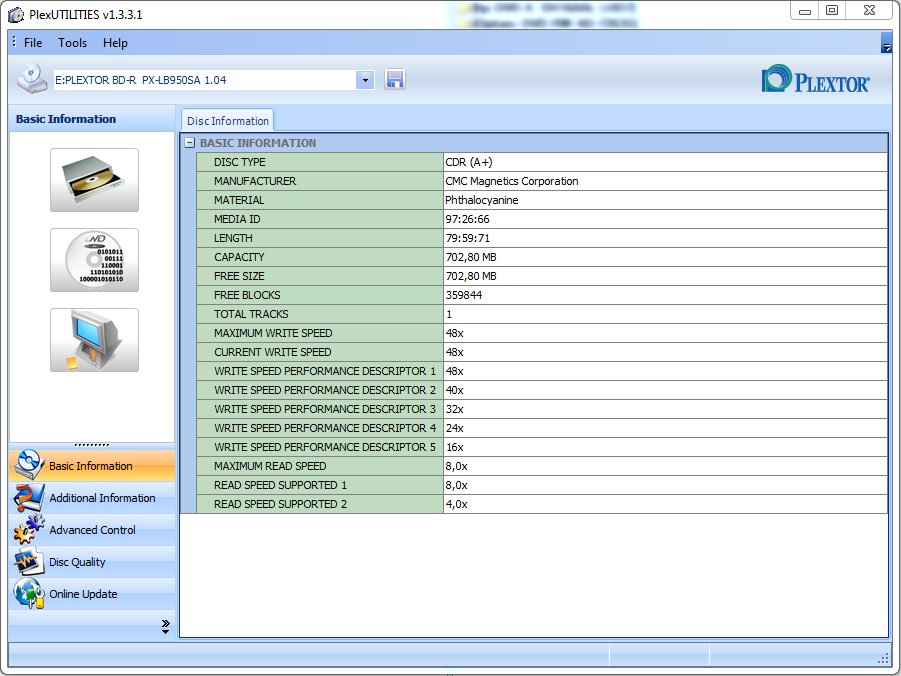Viewport: 901px width, 676px height.
Task: Click the Online Update globe icon
Action: (x=28, y=593)
